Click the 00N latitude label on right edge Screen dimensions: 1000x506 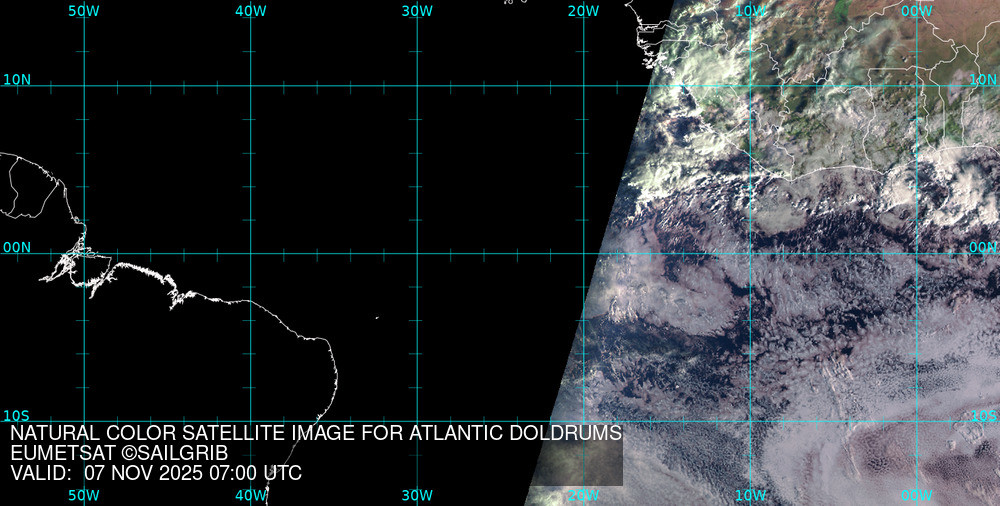983,247
